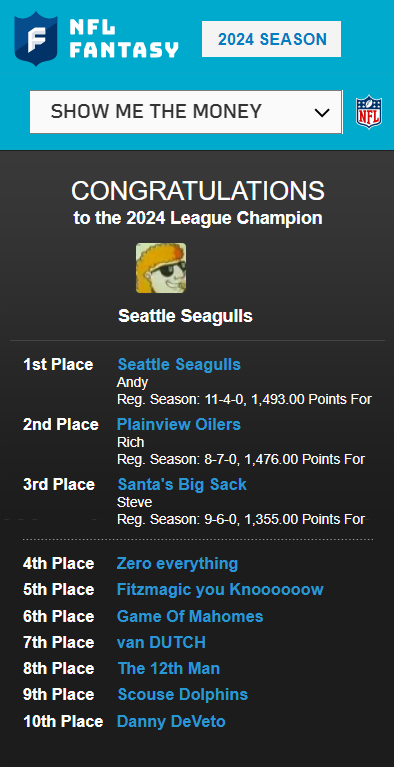Screen dimensions: 394x767
Task: Open the champion's sunglasses avatar image
Action: 161,268
